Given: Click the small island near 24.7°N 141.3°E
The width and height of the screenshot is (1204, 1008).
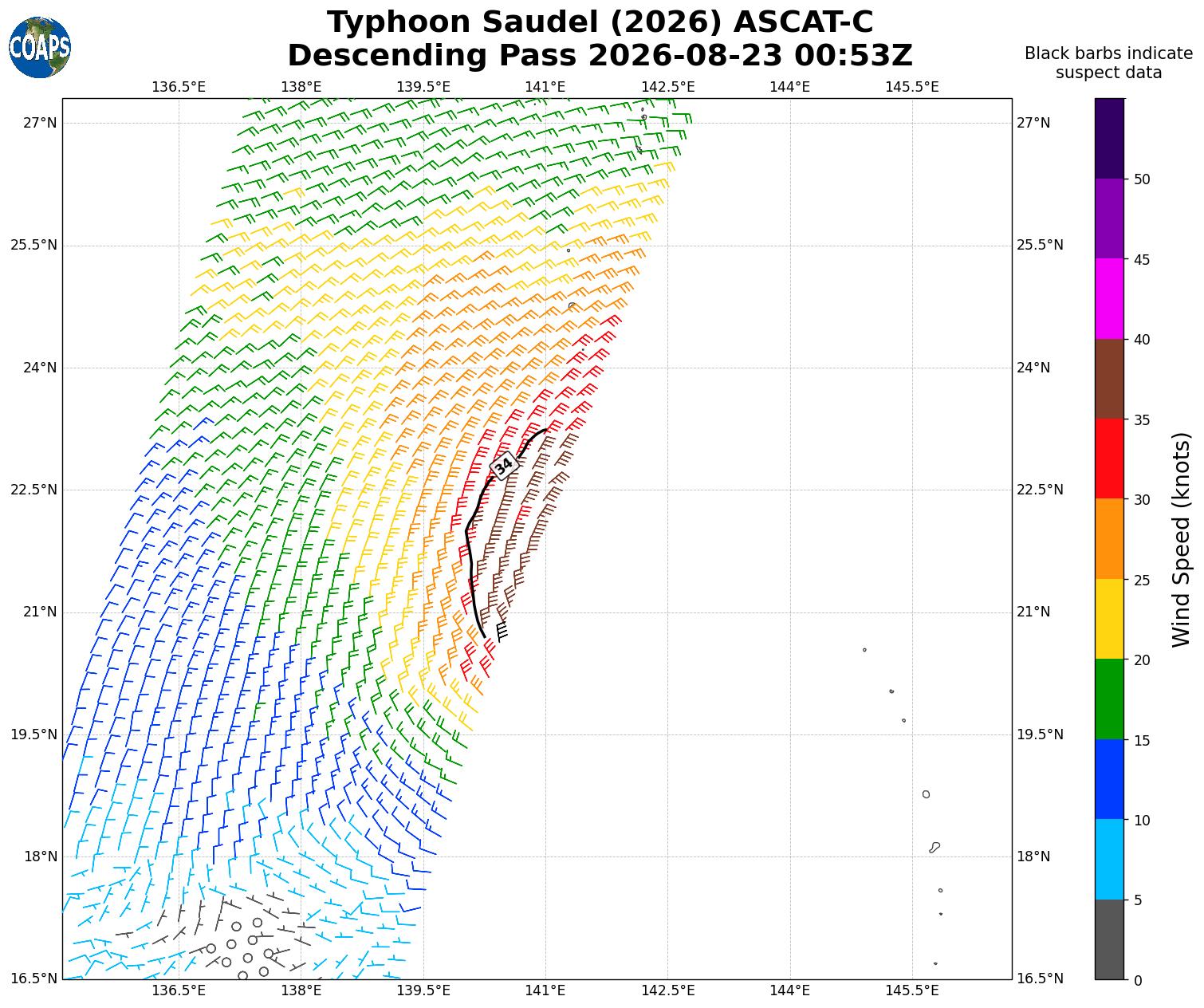Looking at the screenshot, I should coord(572,305).
